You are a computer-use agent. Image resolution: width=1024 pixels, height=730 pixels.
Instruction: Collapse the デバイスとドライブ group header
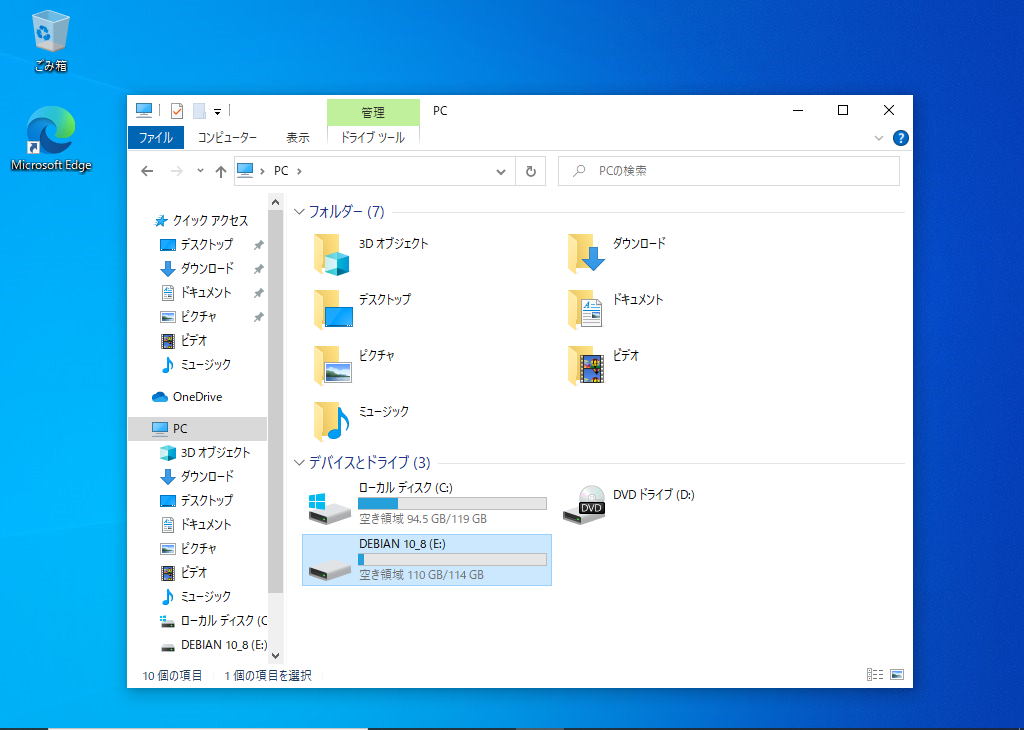tap(300, 463)
